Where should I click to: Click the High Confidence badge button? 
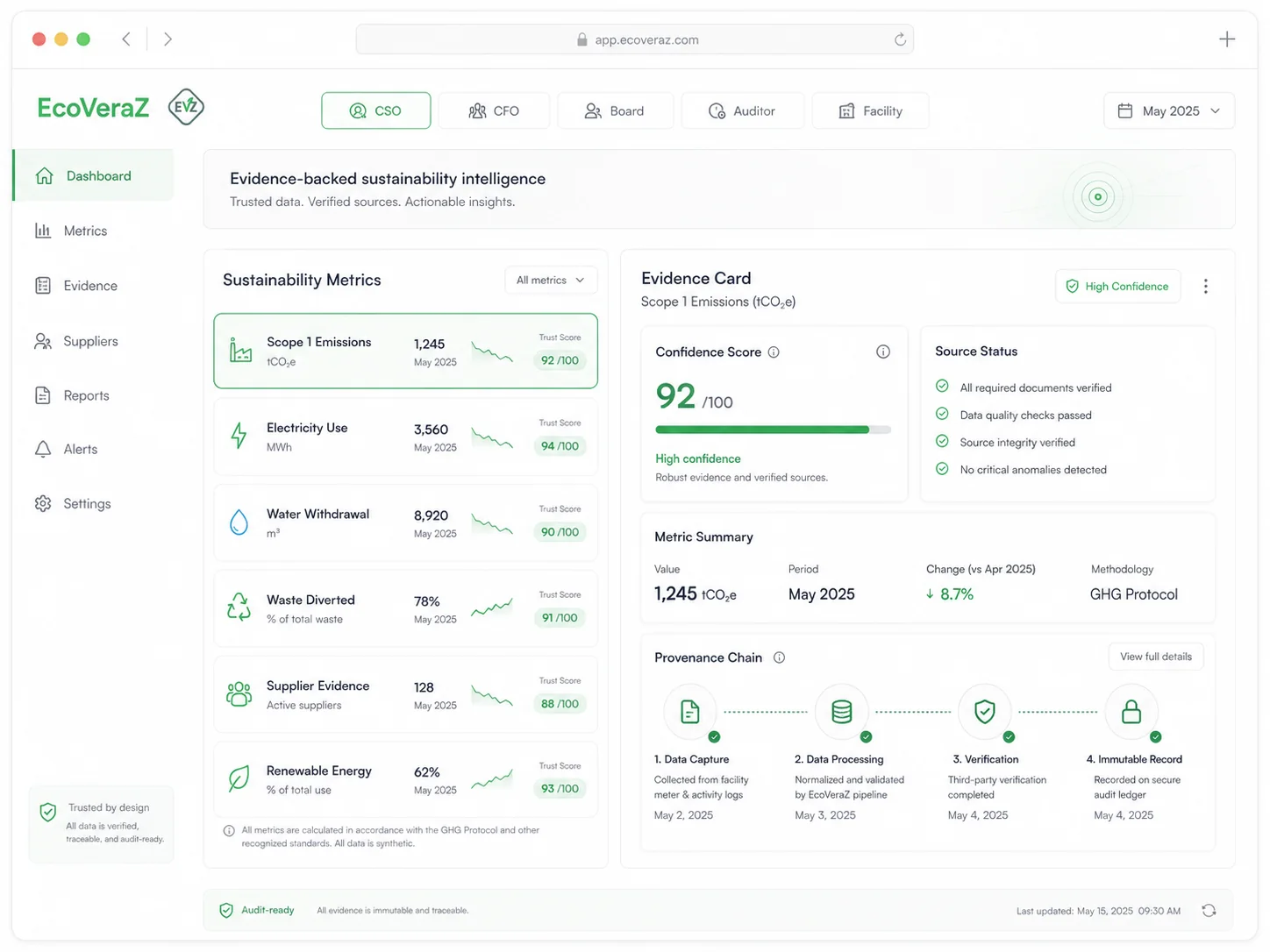click(1117, 287)
